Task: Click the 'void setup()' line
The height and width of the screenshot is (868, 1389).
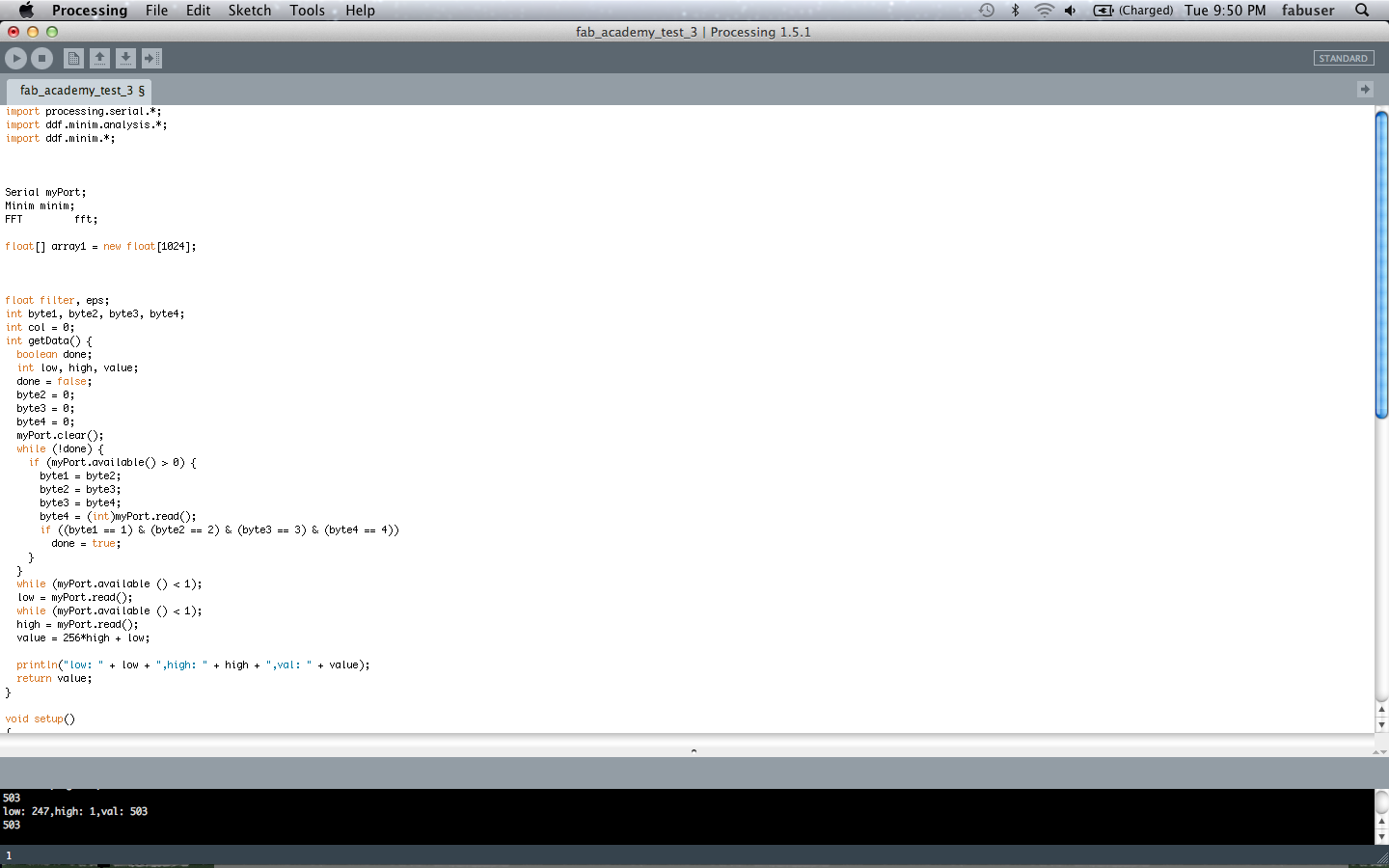Action: tap(40, 719)
